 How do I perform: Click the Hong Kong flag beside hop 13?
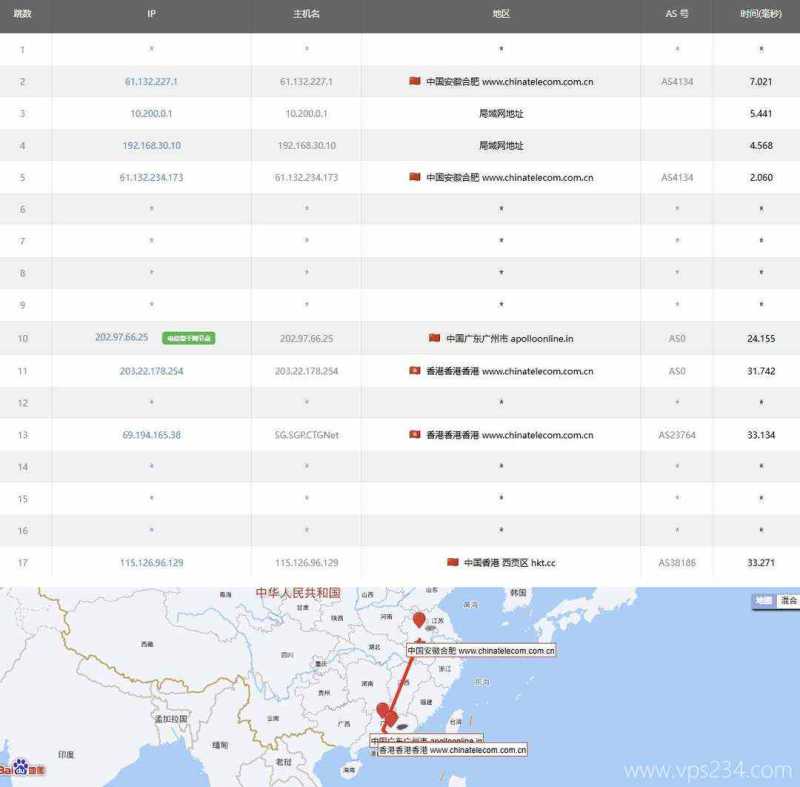(x=416, y=435)
